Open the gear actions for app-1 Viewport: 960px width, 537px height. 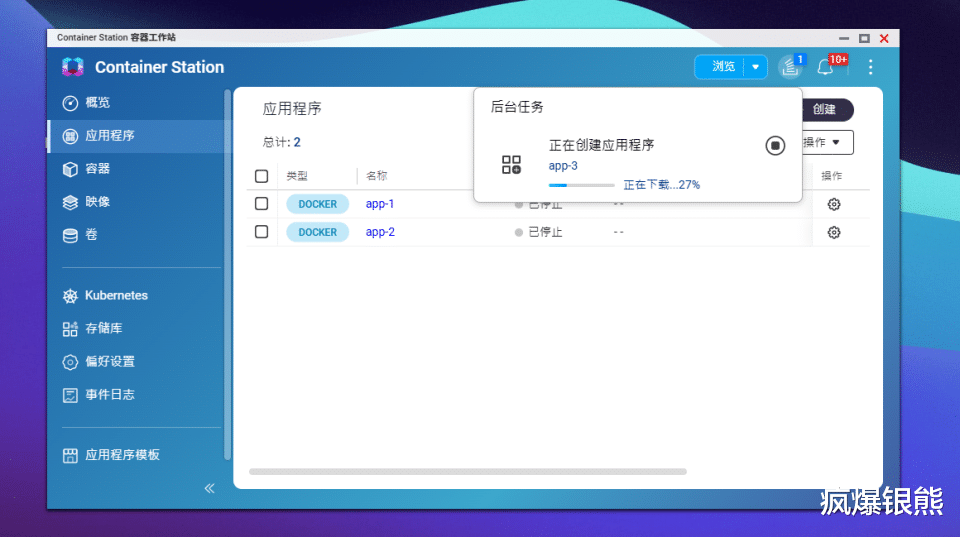point(834,205)
